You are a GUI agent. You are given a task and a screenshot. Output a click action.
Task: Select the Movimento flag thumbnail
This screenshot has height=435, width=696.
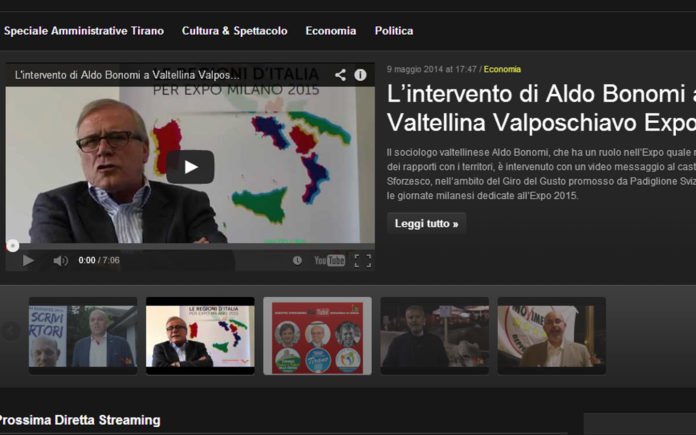552,336
